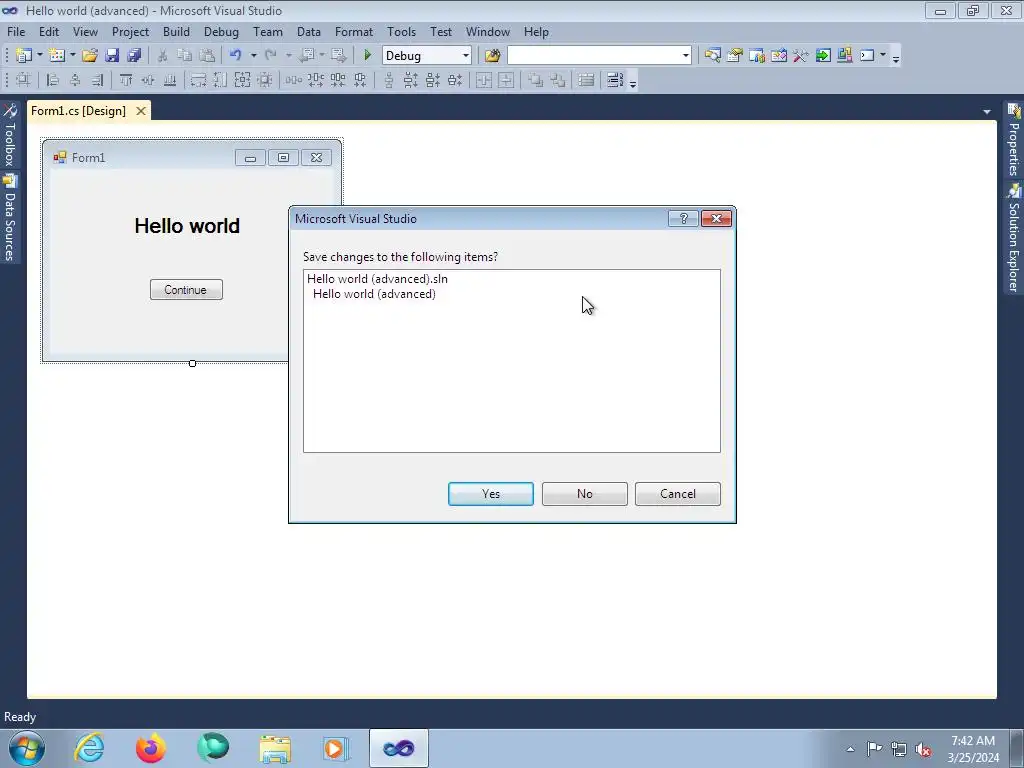This screenshot has height=768, width=1024.
Task: Click the Bring to Front icon
Action: [536, 80]
